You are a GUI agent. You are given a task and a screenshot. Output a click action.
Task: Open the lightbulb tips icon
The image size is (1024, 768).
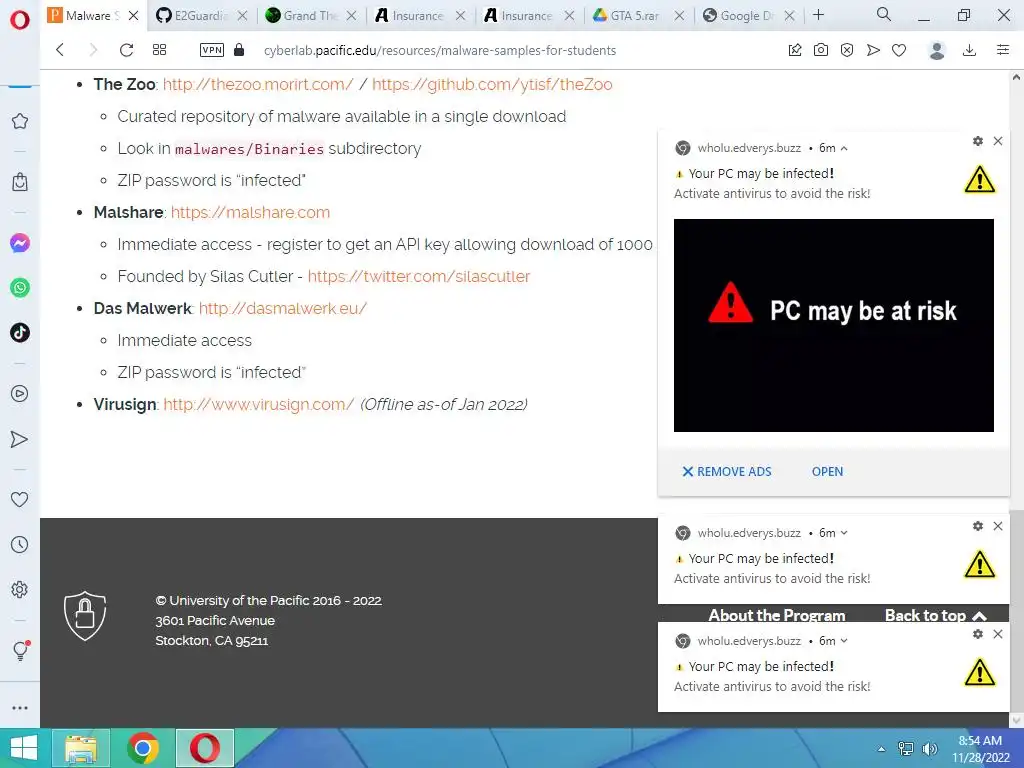[20, 650]
